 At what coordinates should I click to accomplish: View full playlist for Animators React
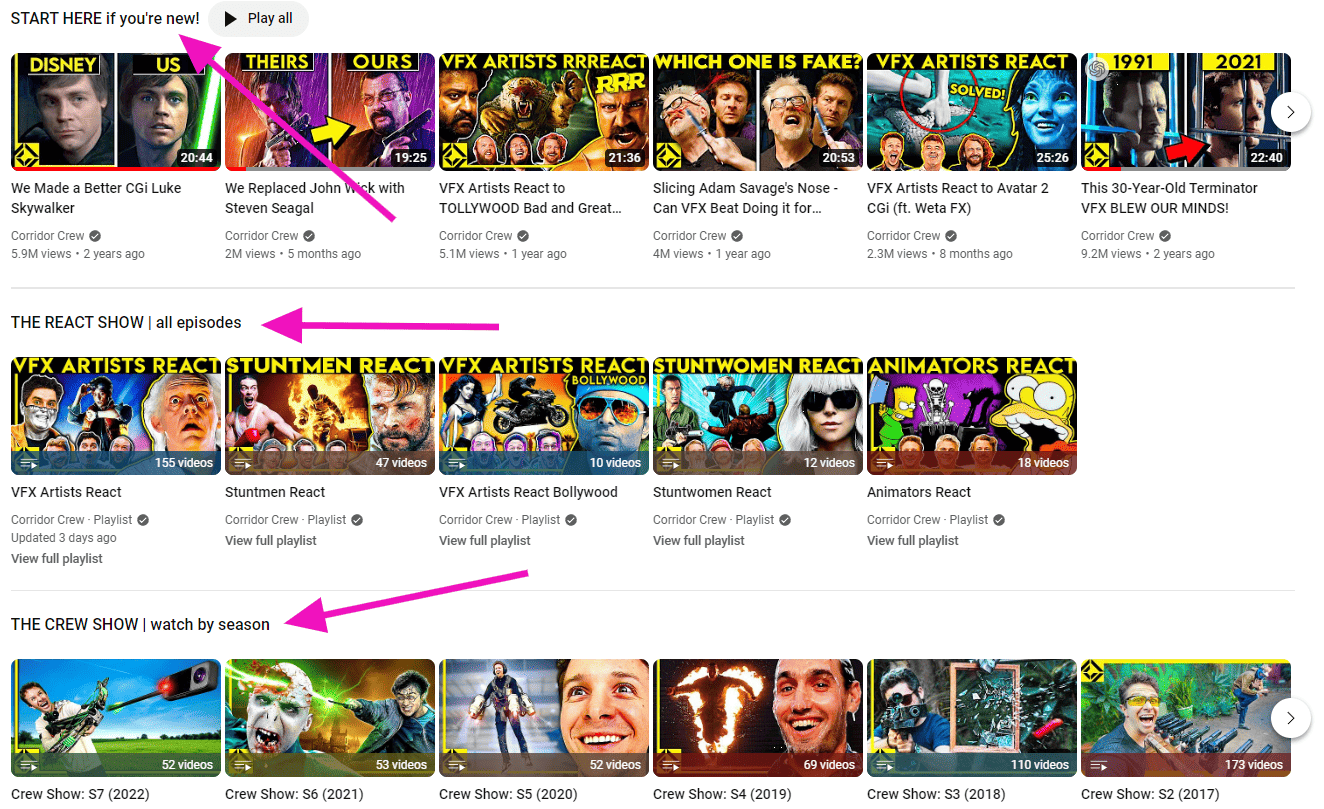[x=913, y=541]
